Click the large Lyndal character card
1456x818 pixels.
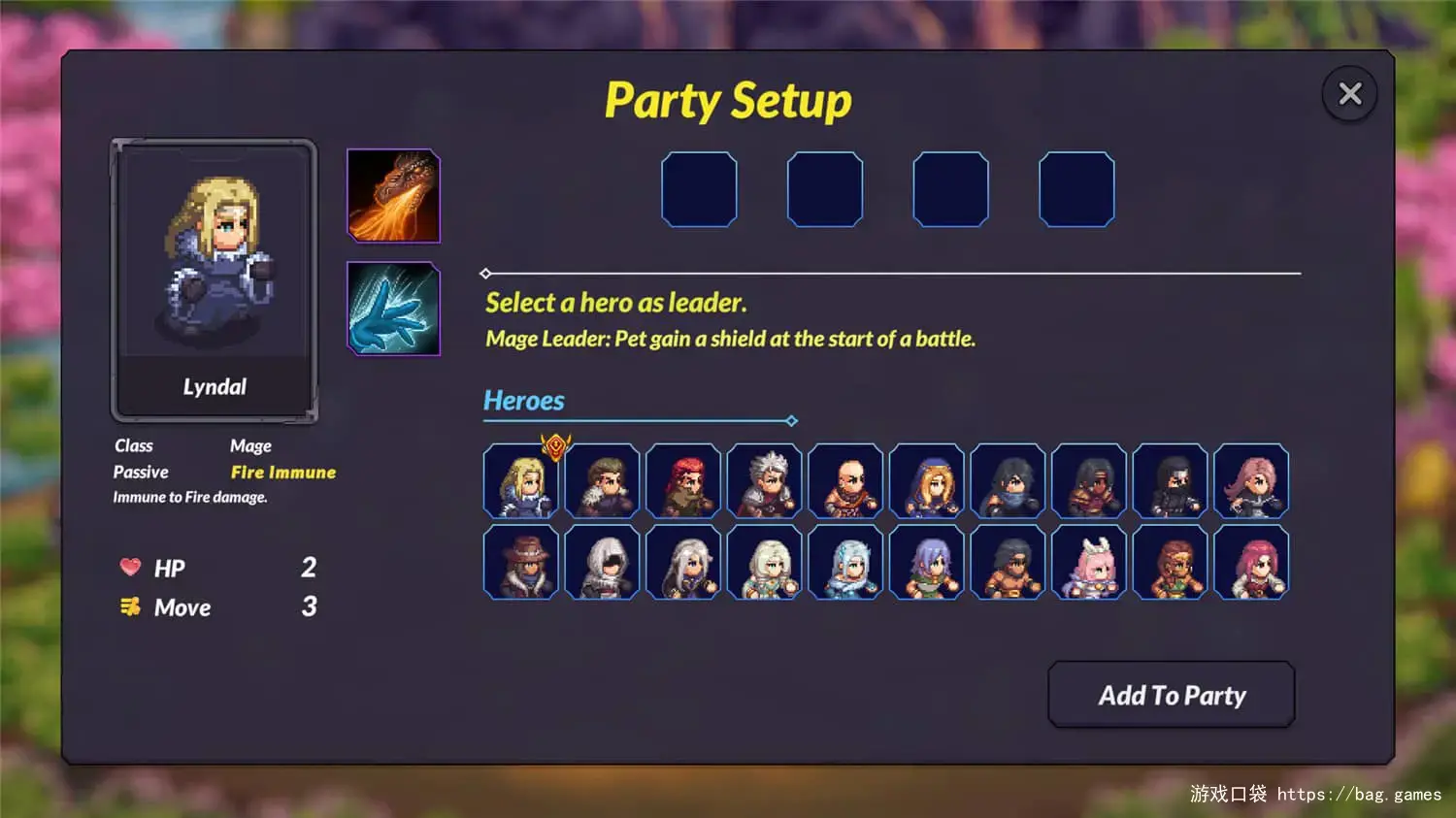pos(215,280)
